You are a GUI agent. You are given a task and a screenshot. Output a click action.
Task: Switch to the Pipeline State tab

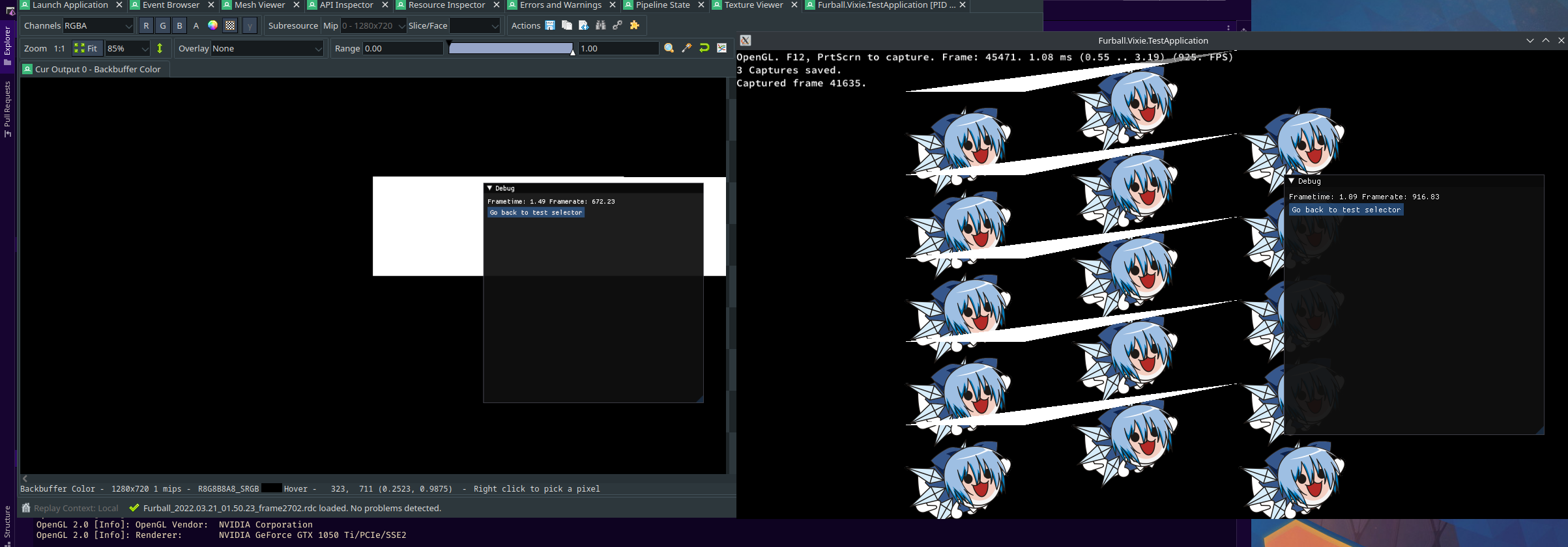[x=662, y=5]
